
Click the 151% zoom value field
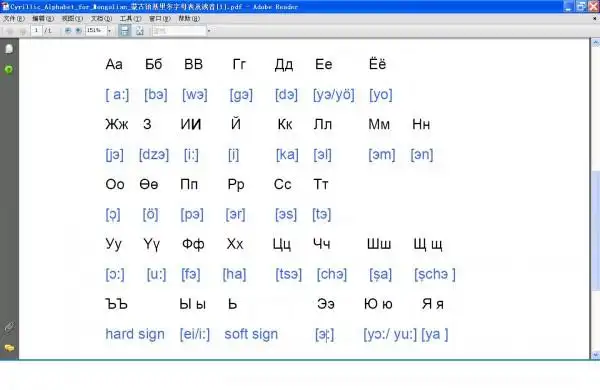pyautogui.click(x=95, y=30)
